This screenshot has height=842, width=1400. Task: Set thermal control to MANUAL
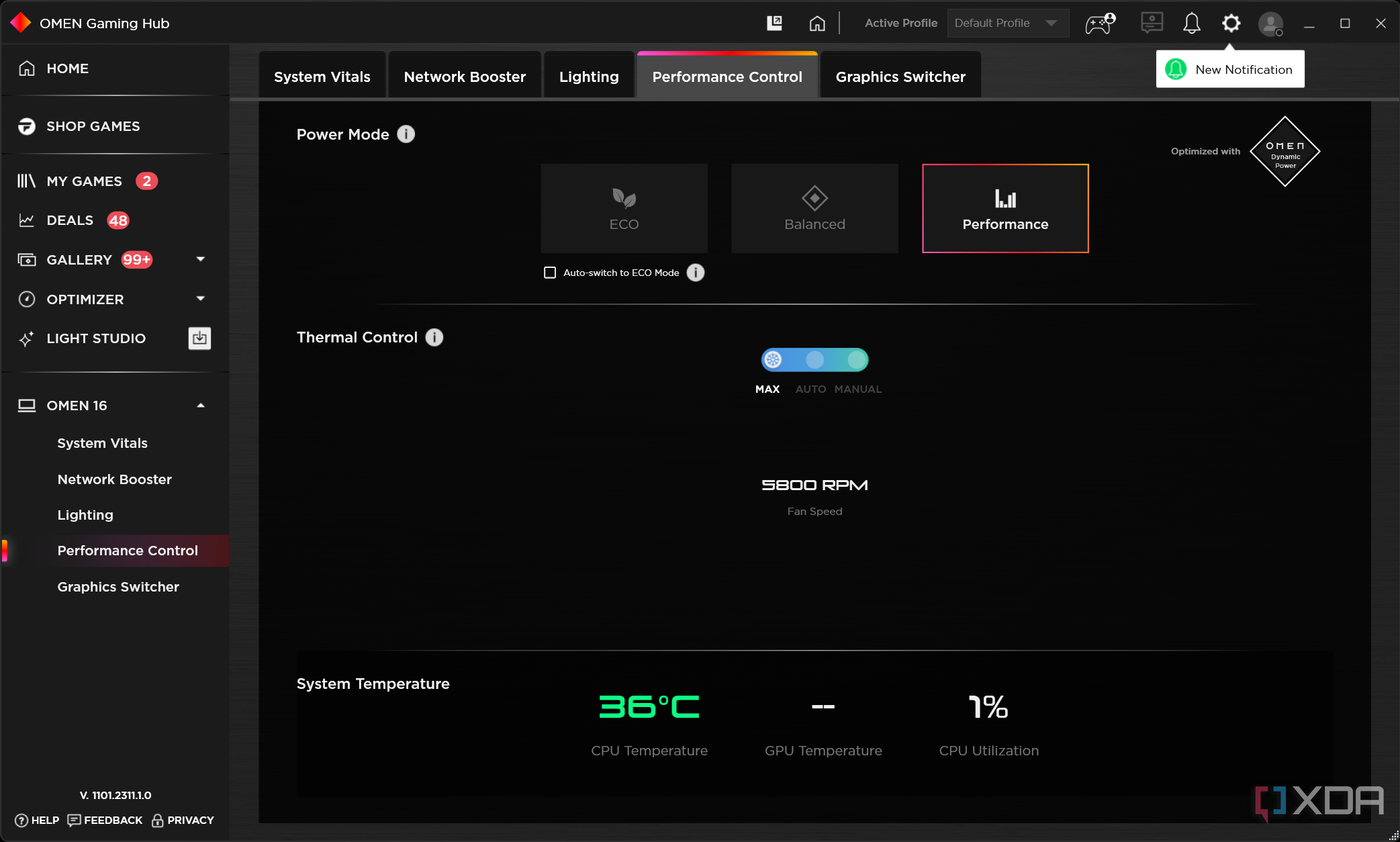(x=857, y=360)
